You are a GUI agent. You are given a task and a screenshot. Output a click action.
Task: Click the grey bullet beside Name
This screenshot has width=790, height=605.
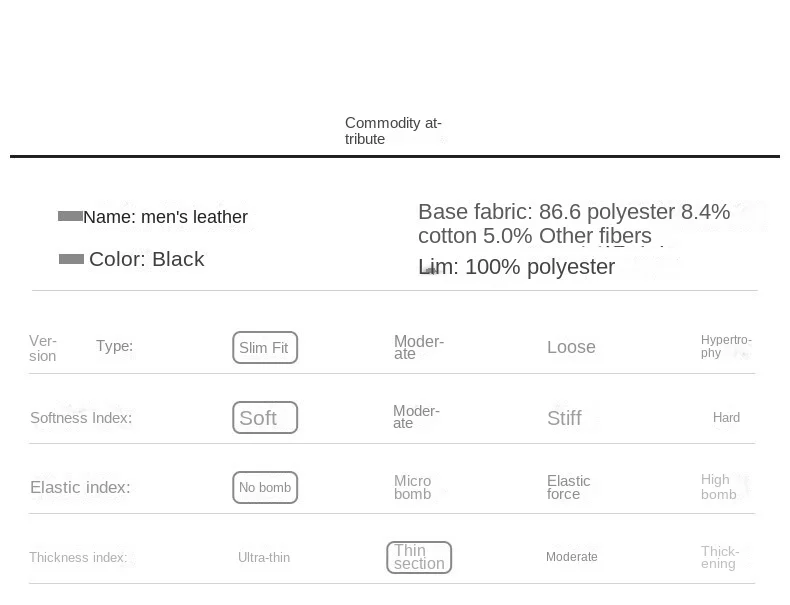click(70, 216)
